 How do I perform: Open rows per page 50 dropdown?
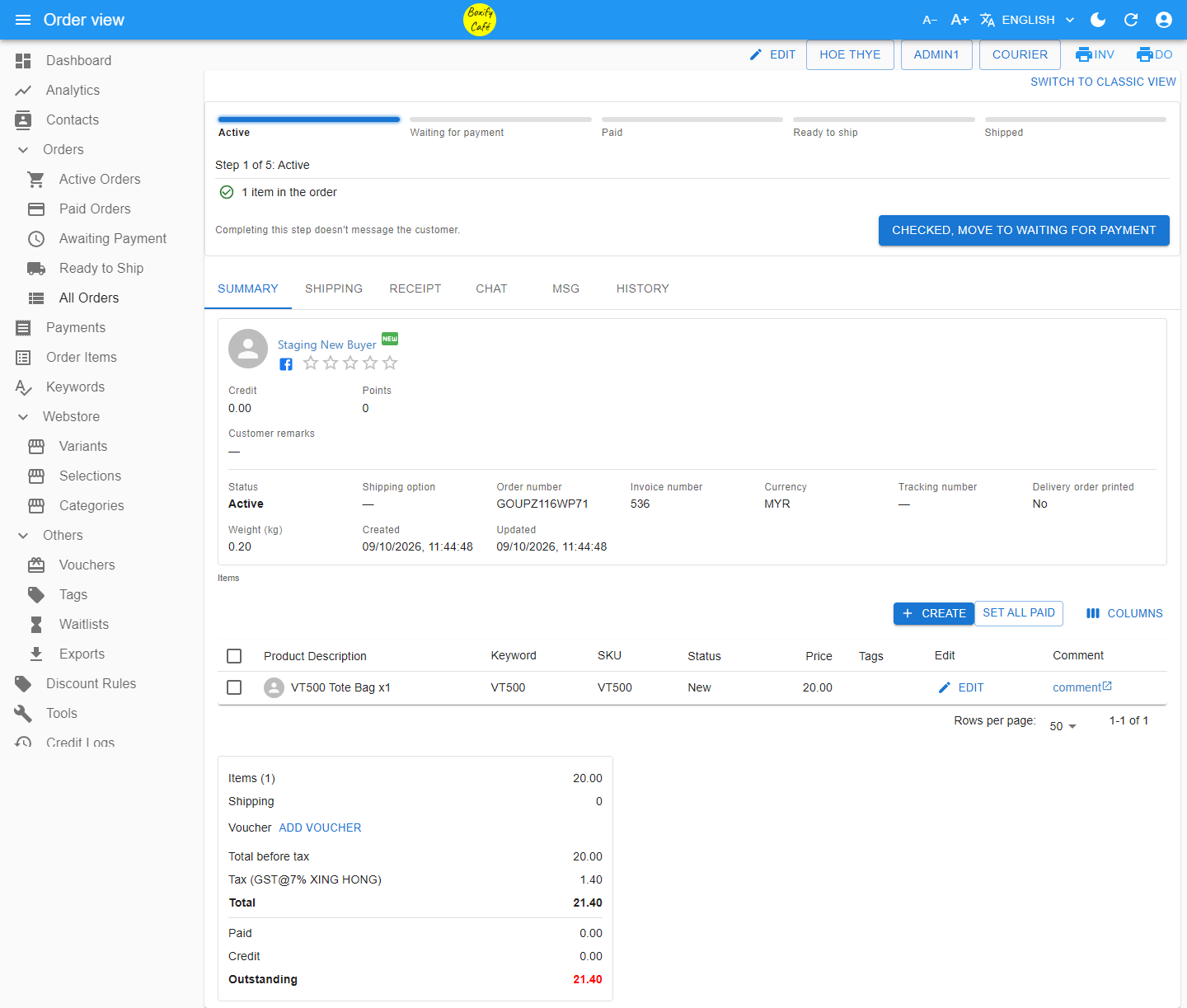(1063, 726)
